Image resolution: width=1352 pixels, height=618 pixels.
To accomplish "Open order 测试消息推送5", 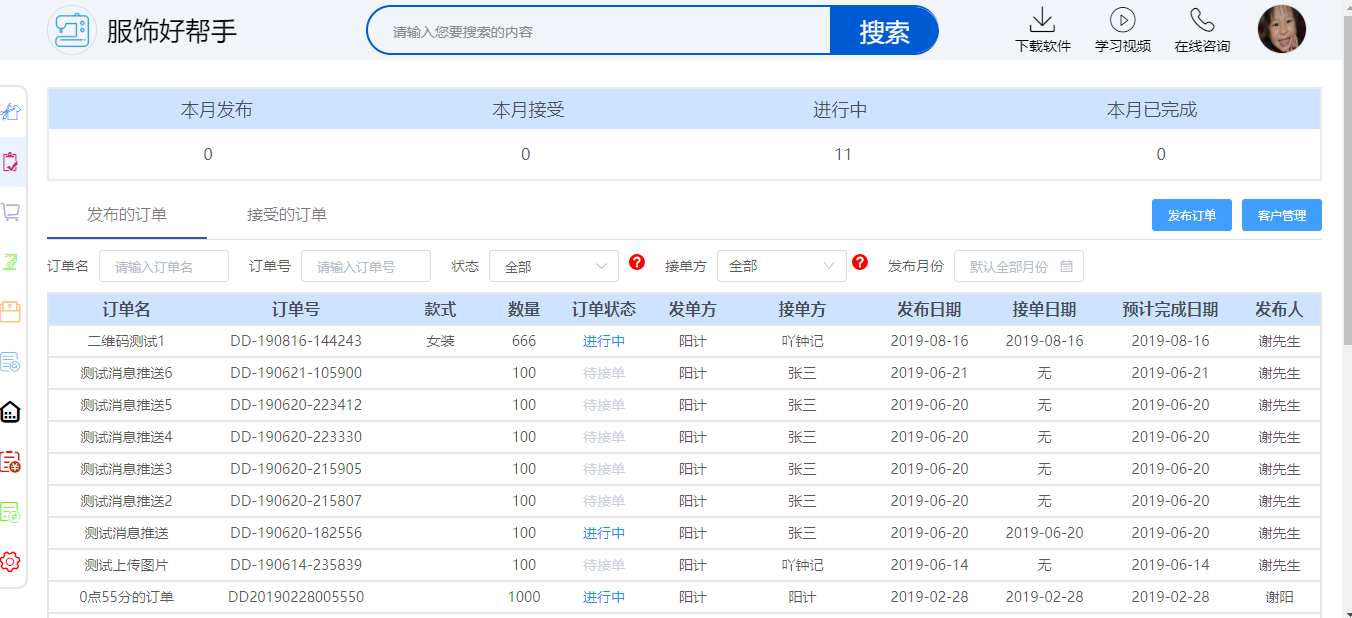I will pos(126,405).
